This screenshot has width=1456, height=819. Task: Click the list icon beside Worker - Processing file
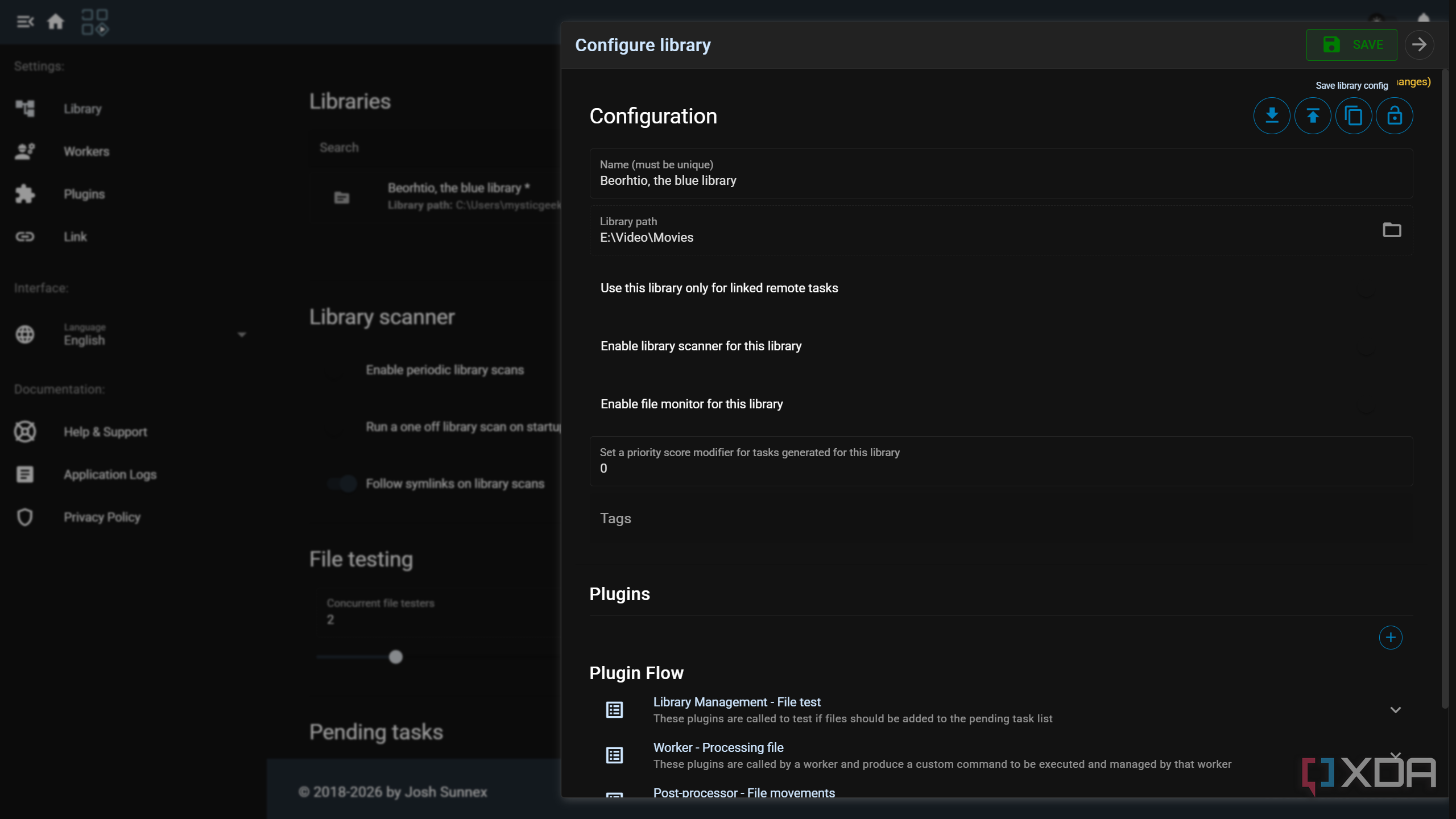pos(614,755)
